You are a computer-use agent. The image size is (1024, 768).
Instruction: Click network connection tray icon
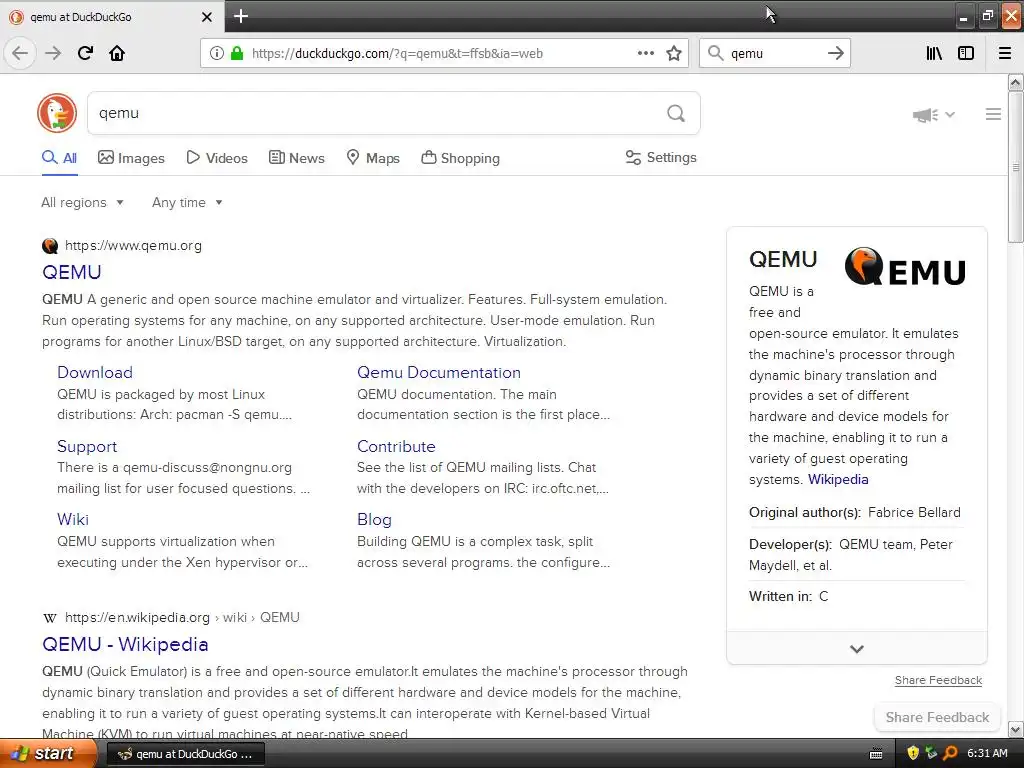(x=931, y=753)
